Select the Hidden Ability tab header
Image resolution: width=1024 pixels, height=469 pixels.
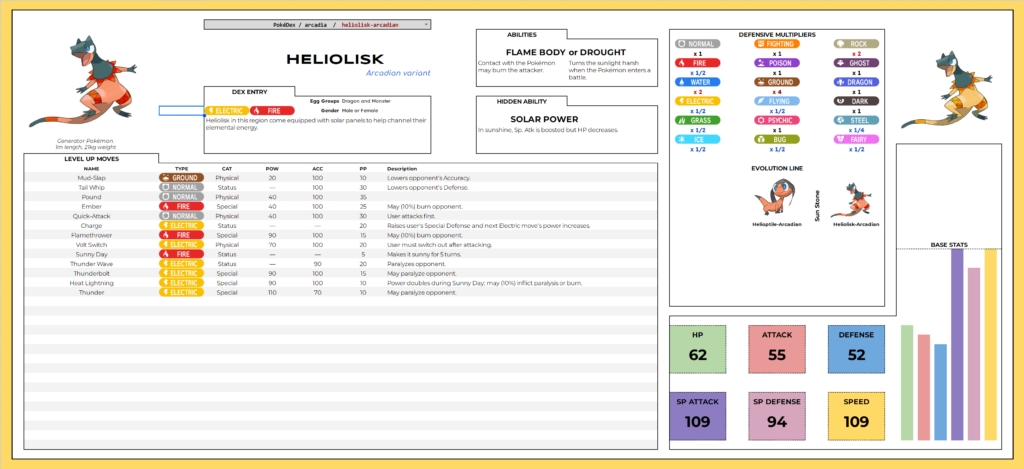click(522, 101)
